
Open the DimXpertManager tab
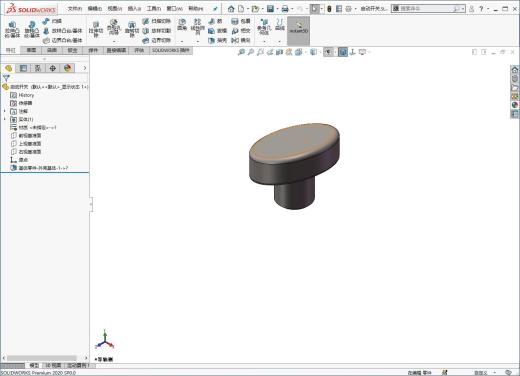click(53, 68)
